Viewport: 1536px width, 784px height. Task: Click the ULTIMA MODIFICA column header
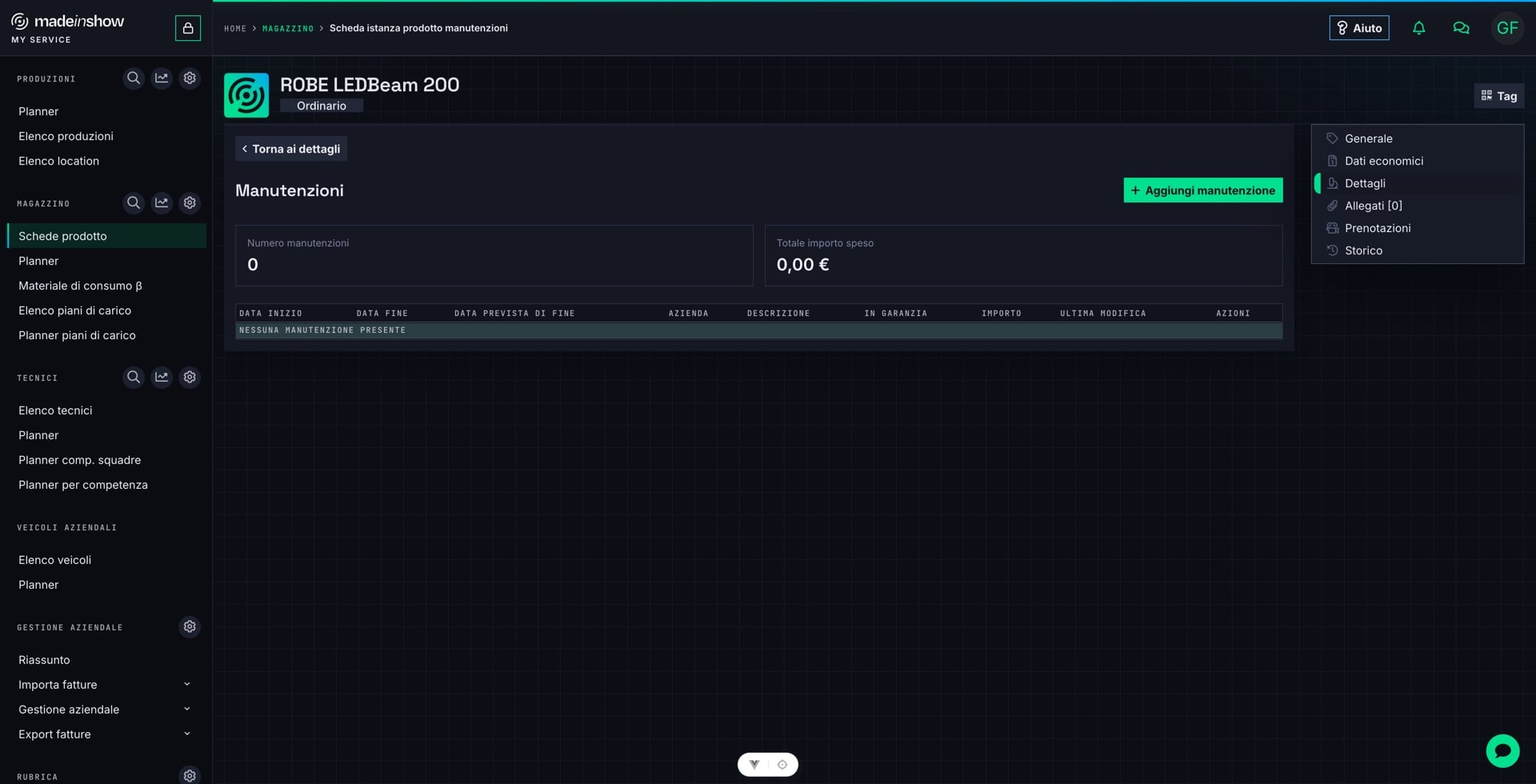1102,314
